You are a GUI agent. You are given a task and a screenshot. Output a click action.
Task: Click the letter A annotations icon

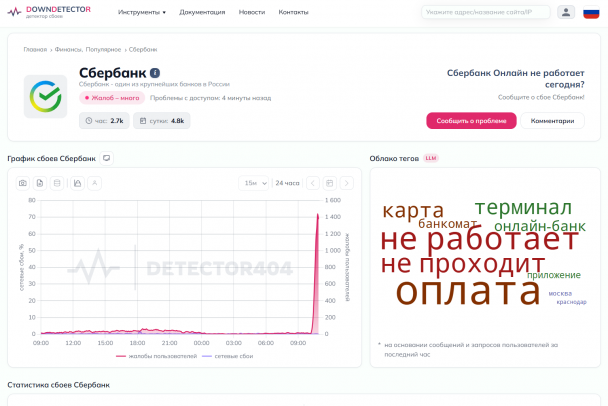[x=94, y=183]
